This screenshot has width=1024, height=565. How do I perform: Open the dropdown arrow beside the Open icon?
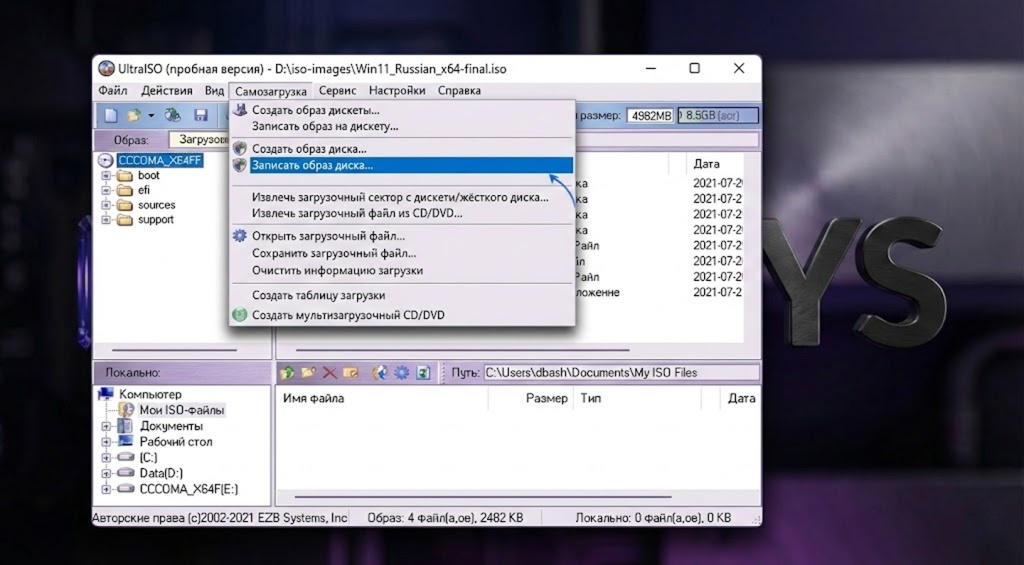149,115
